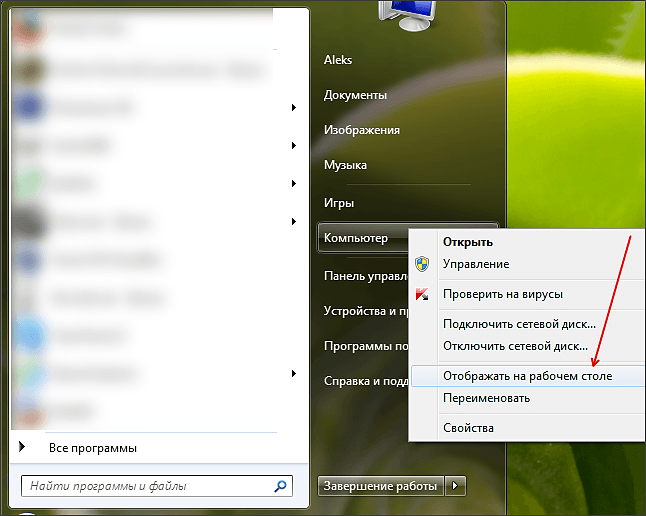Viewport: 646px width, 516px height.
Task: Open Справка и поддержка
Action: coord(366,381)
